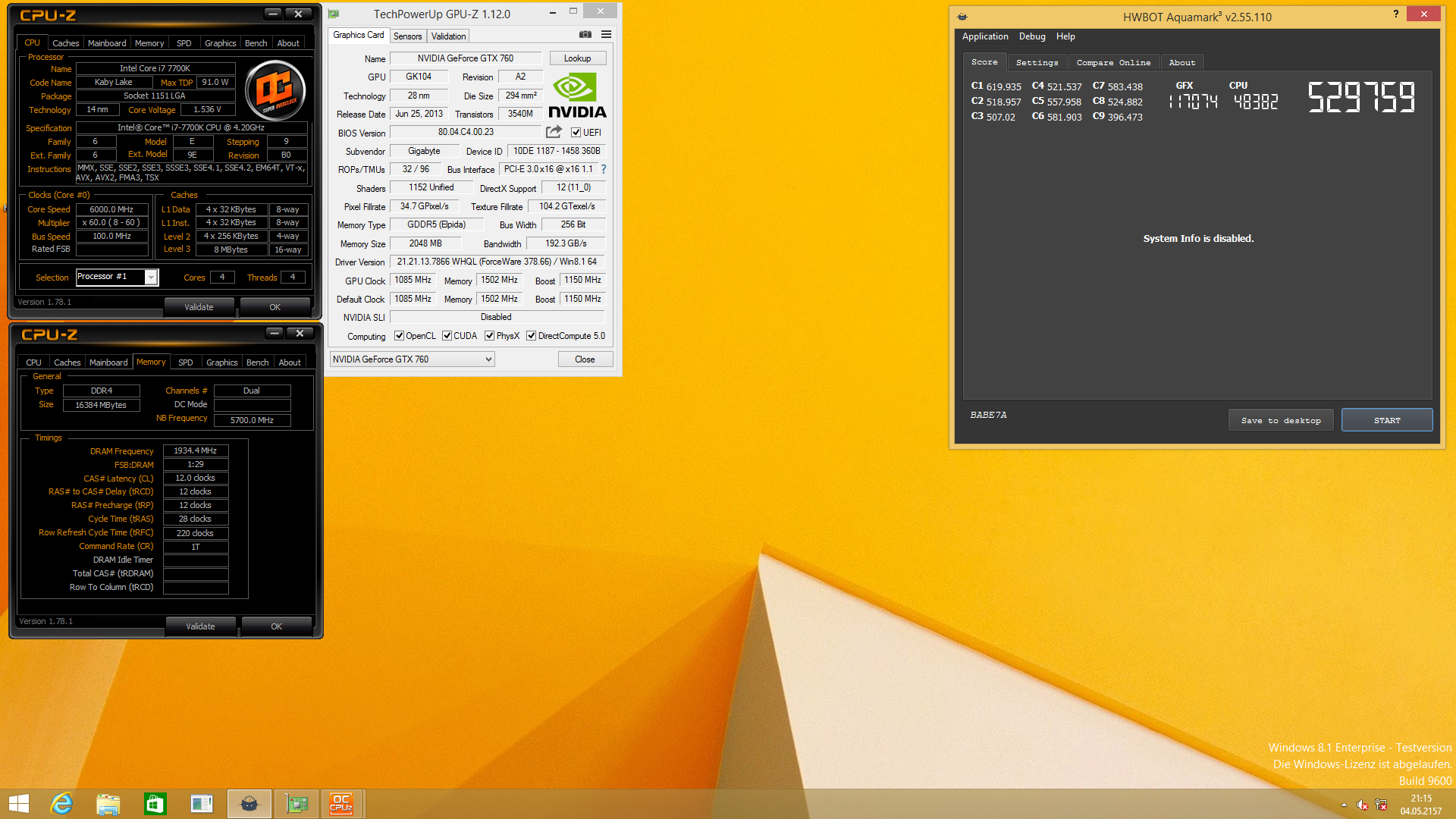The width and height of the screenshot is (1456, 819).
Task: Click the Core Voltage 1.536 V value
Action: (x=207, y=109)
